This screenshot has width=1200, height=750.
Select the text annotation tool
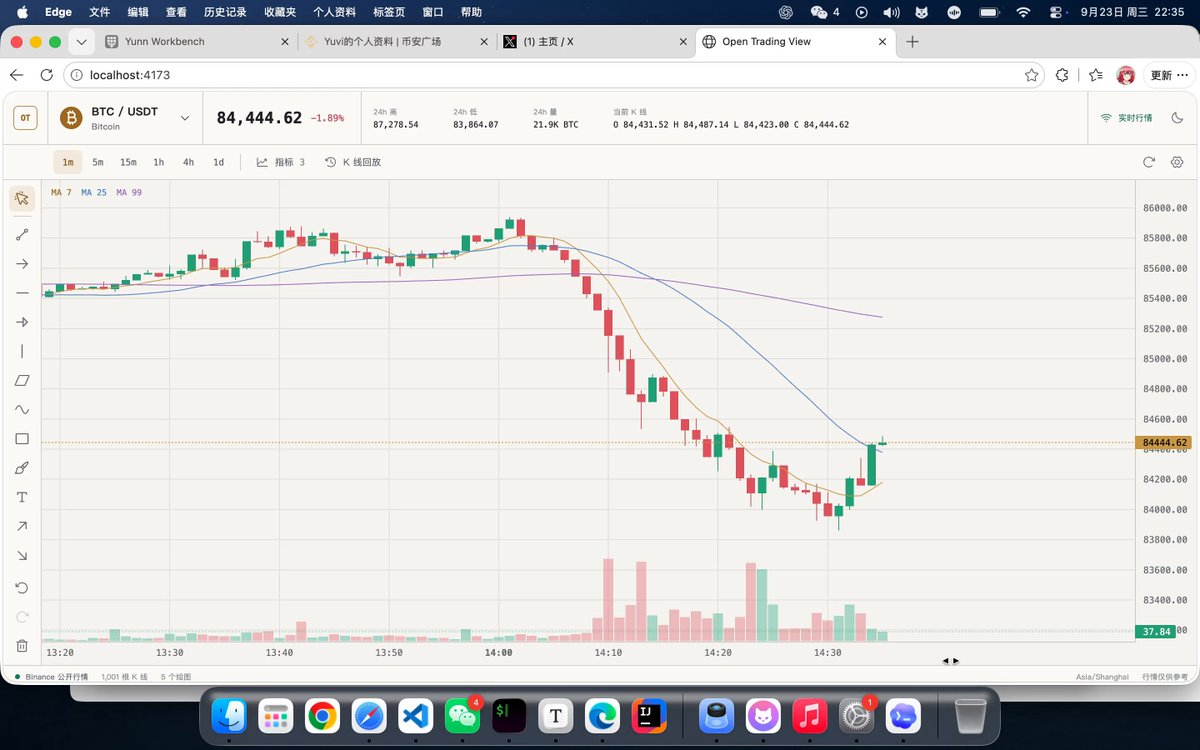click(22, 497)
